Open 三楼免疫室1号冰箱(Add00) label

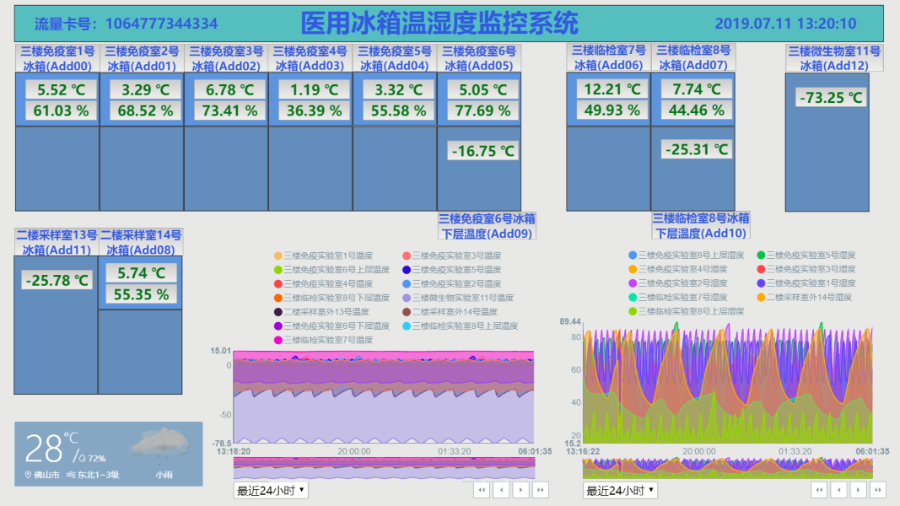click(57, 59)
